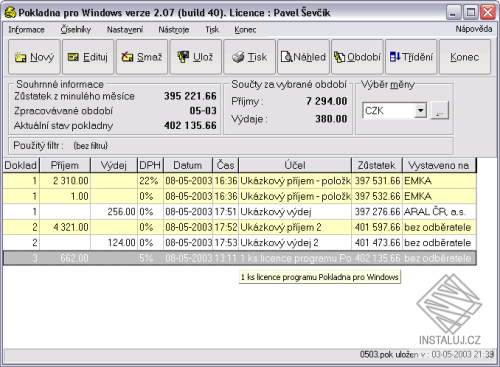This screenshot has height=367, width=500.
Task: Click the Zpracovávané období value 05-03
Action: tap(203, 111)
